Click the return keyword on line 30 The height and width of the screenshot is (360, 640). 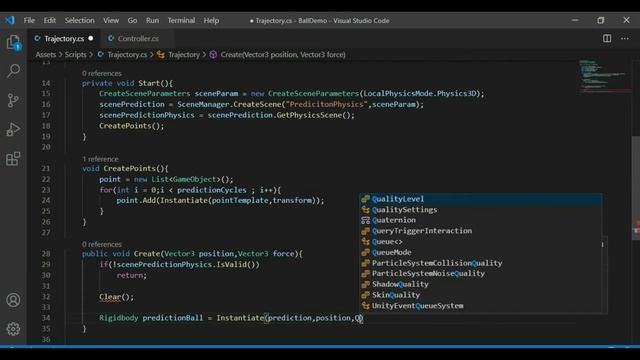[130, 275]
